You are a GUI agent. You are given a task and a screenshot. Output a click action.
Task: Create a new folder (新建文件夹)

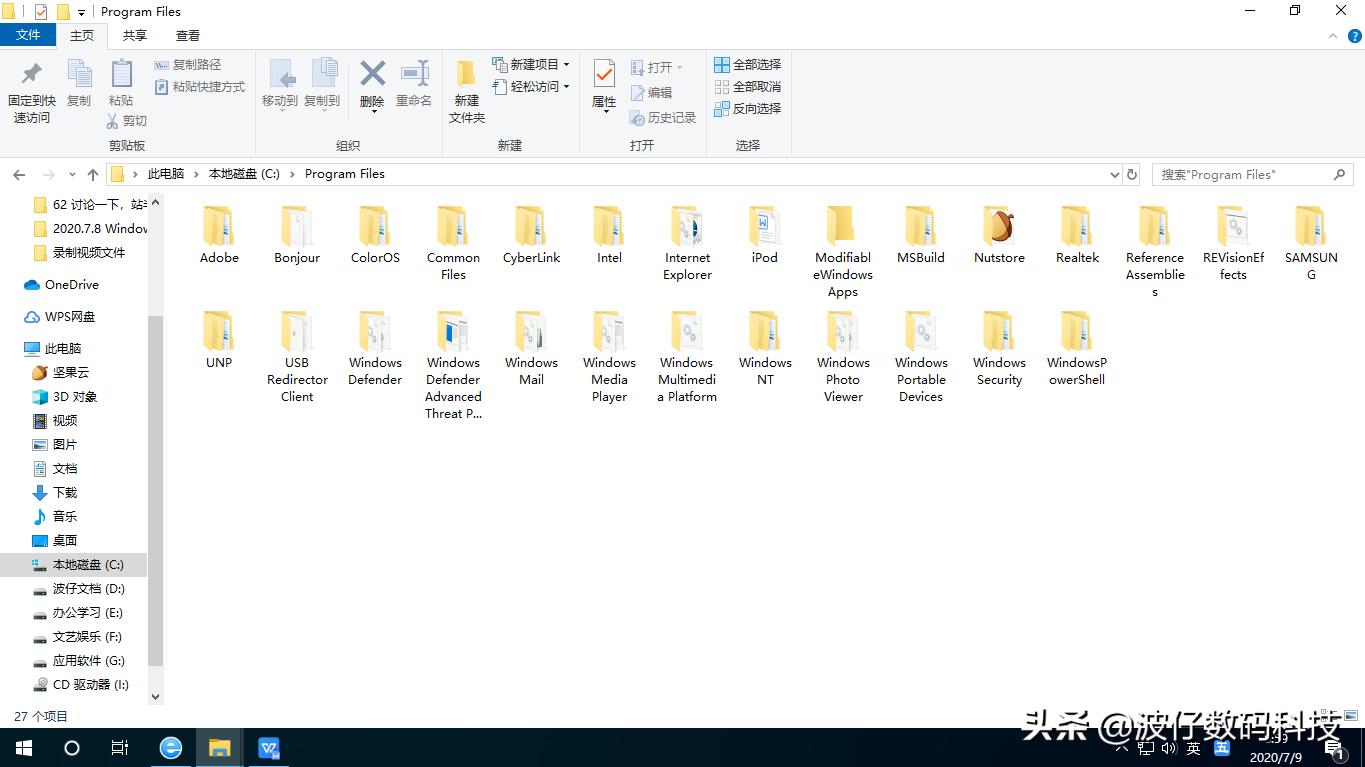465,90
